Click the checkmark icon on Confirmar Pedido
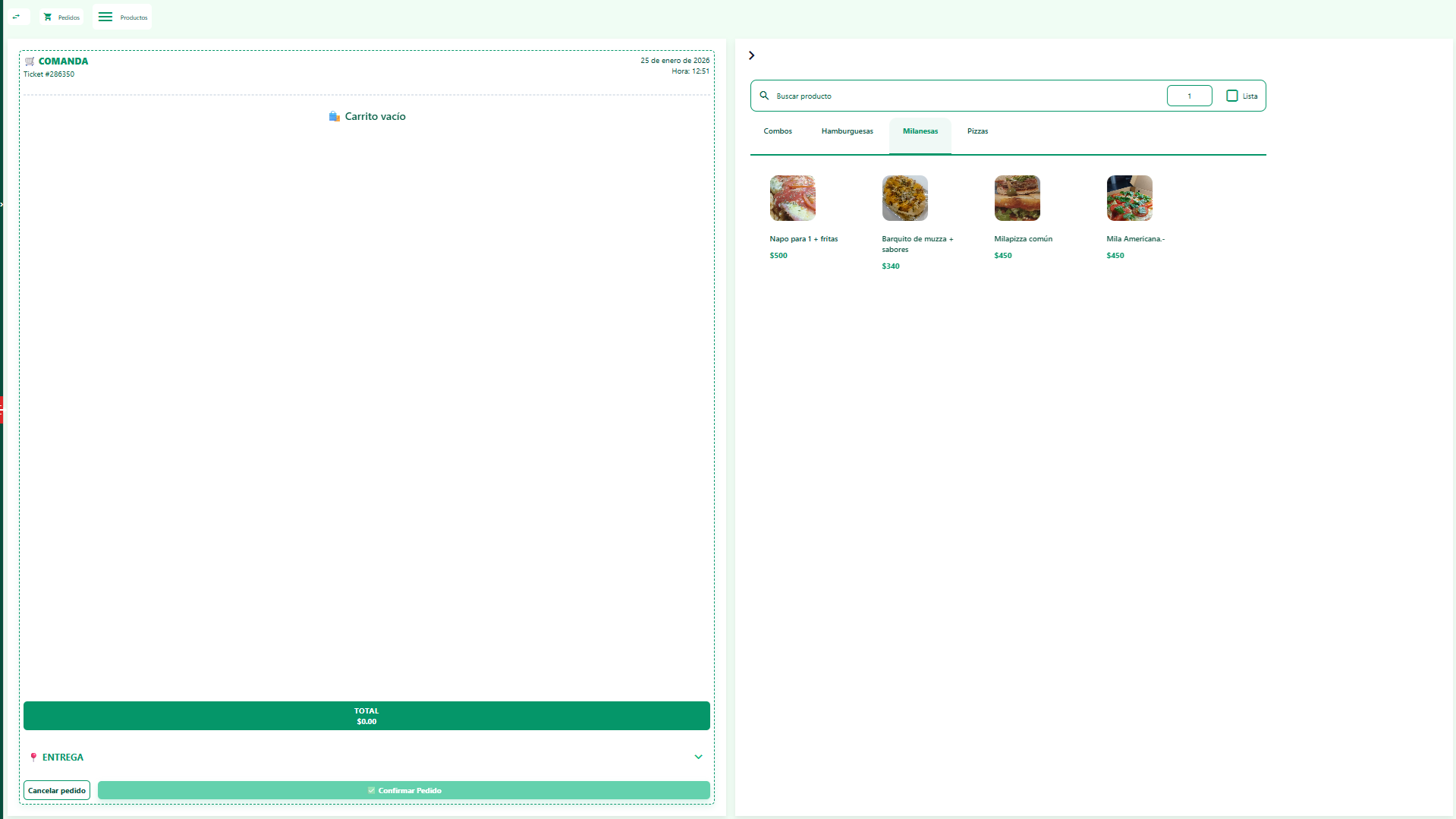 pyautogui.click(x=371, y=790)
